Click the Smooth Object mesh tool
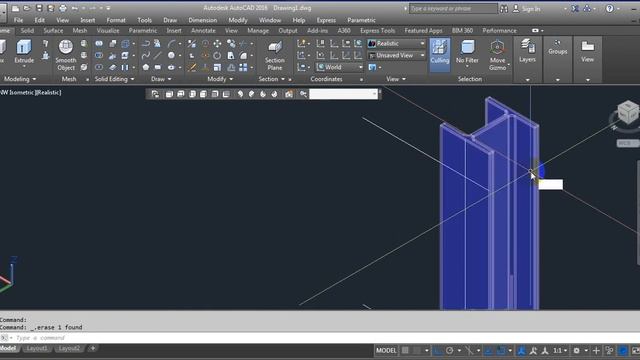 pos(66,55)
